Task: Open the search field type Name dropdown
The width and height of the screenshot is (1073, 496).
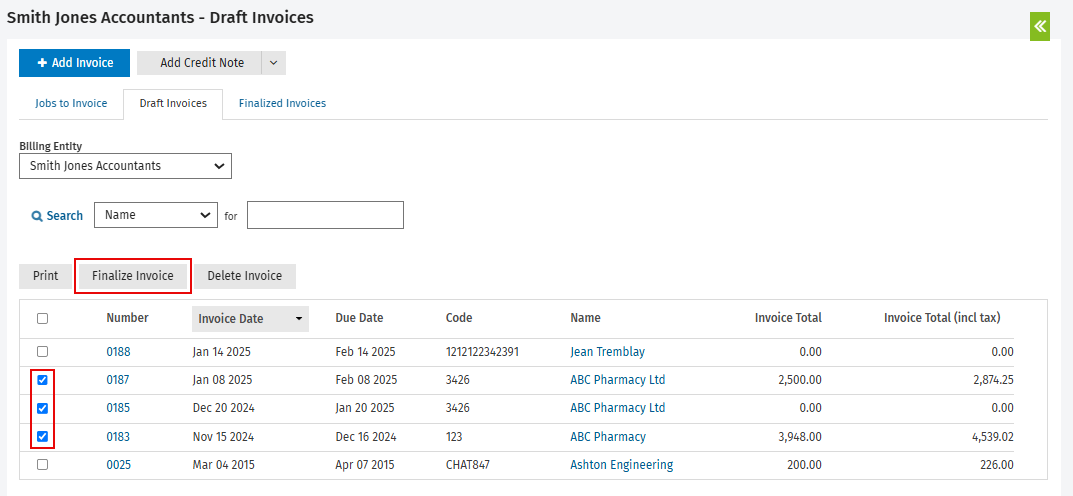Action: (155, 215)
